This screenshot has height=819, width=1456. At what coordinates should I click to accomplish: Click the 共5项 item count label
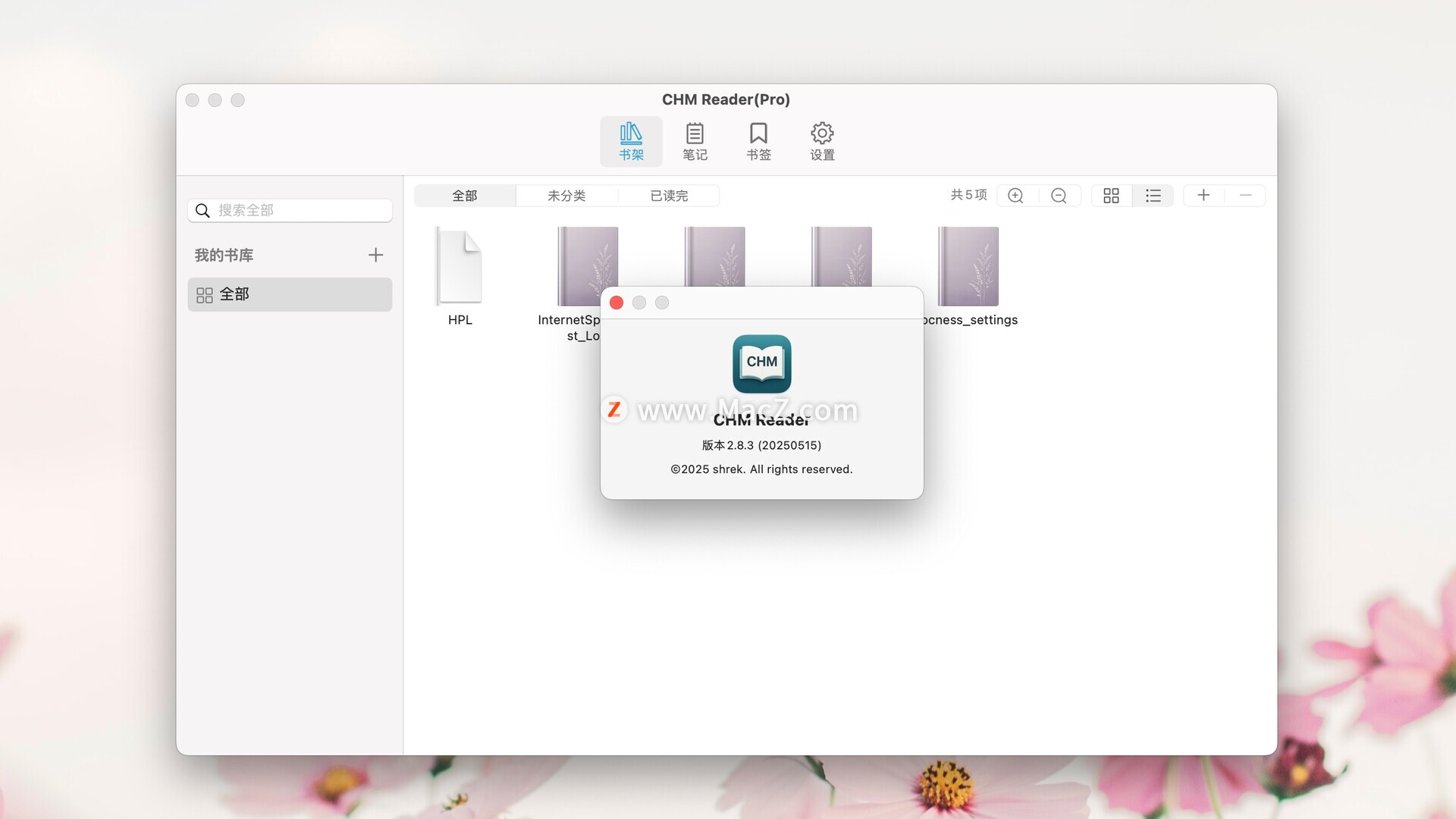[x=969, y=195]
